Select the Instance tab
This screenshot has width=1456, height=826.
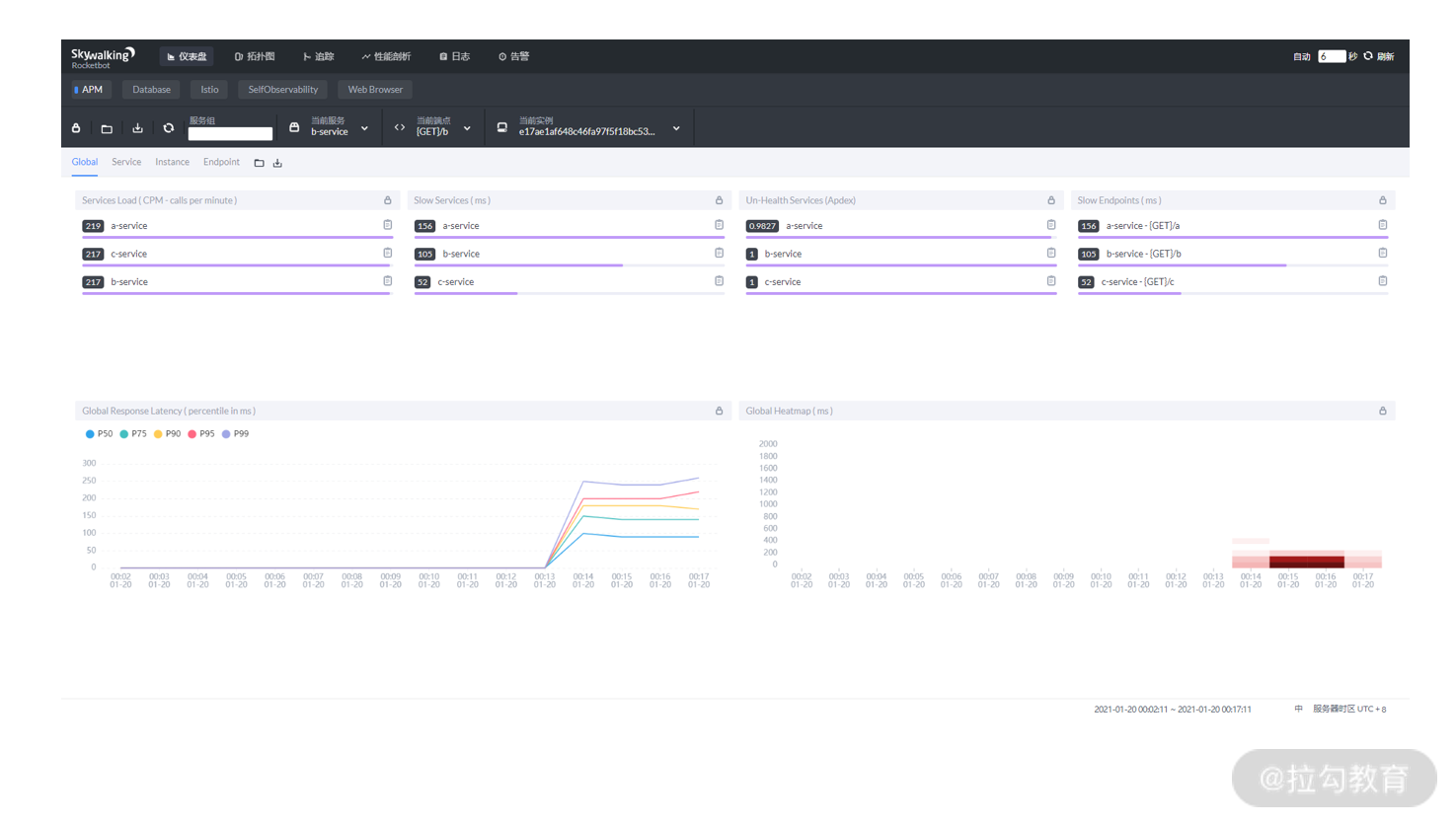pos(172,162)
